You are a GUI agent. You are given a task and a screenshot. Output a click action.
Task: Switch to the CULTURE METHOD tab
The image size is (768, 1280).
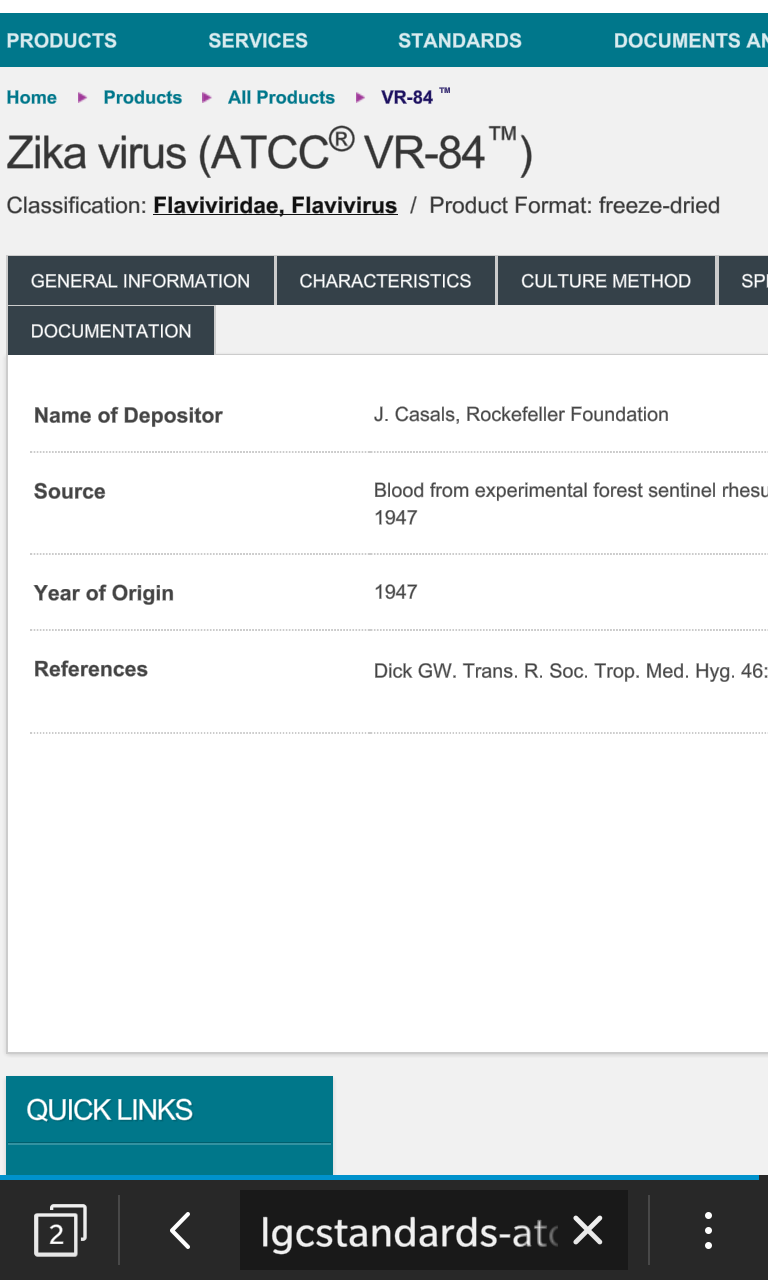point(606,281)
